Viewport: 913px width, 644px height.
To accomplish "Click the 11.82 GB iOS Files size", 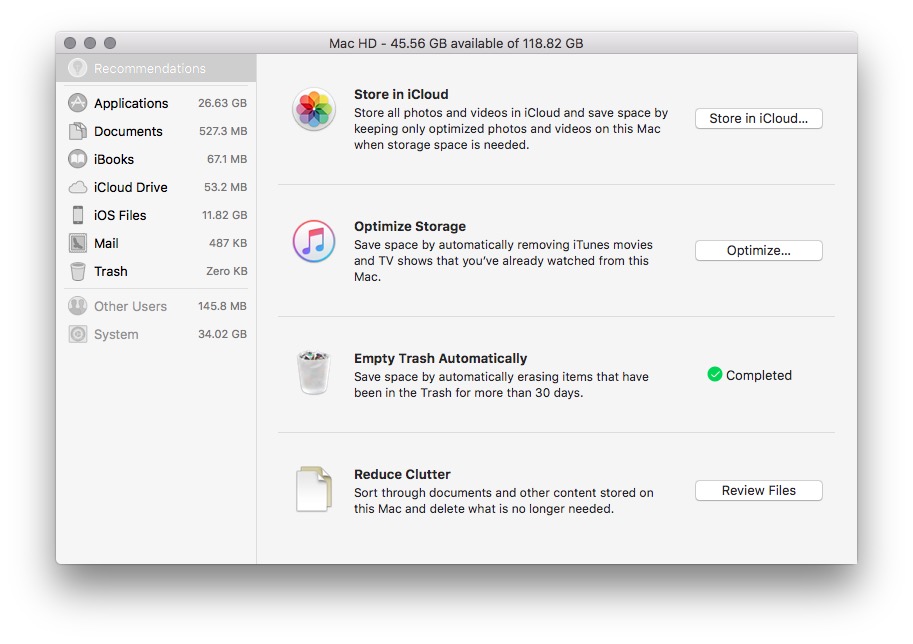I will coord(225,215).
